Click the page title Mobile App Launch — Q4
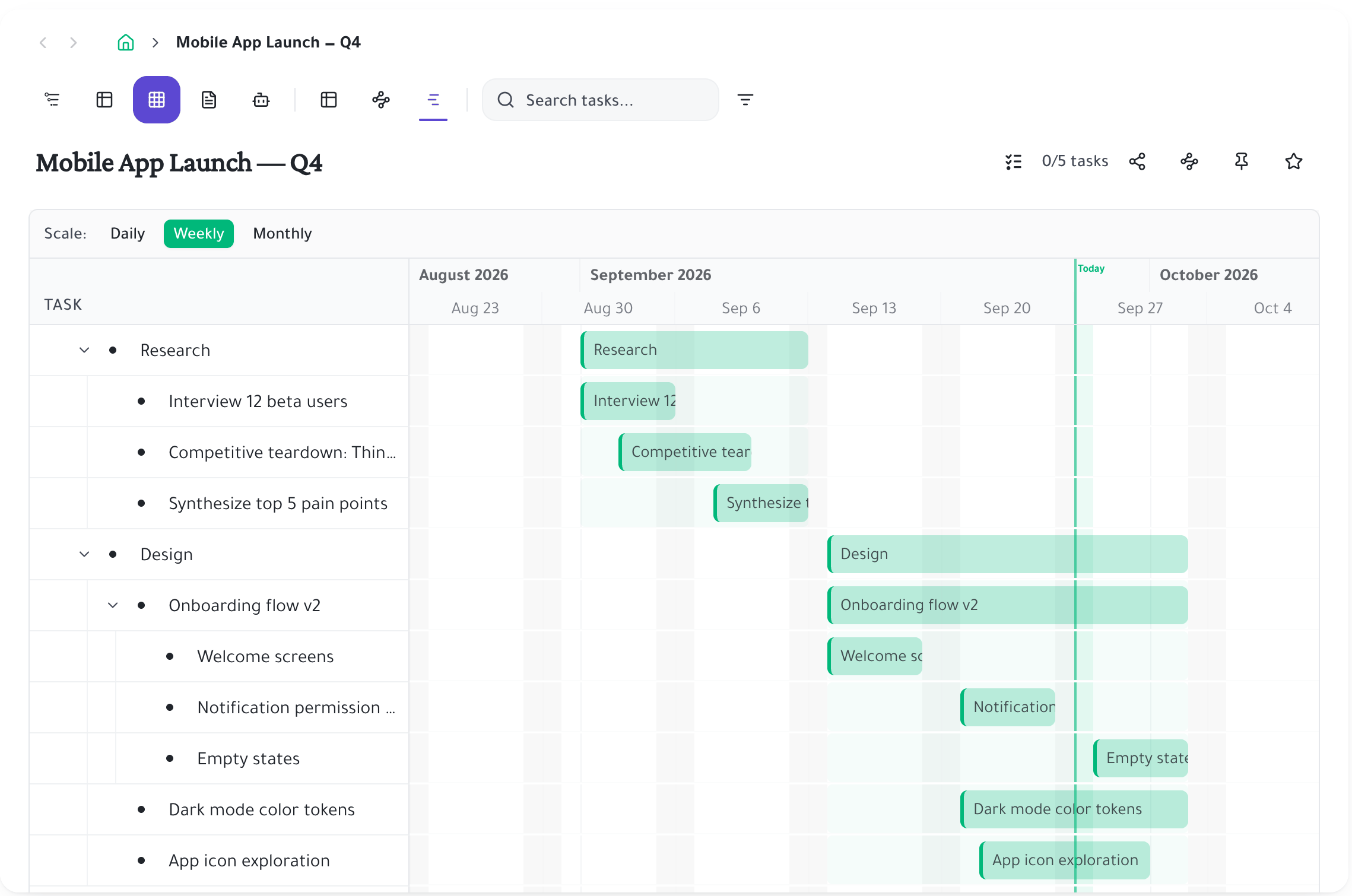Viewport: 1352px width, 896px height. pos(179,163)
